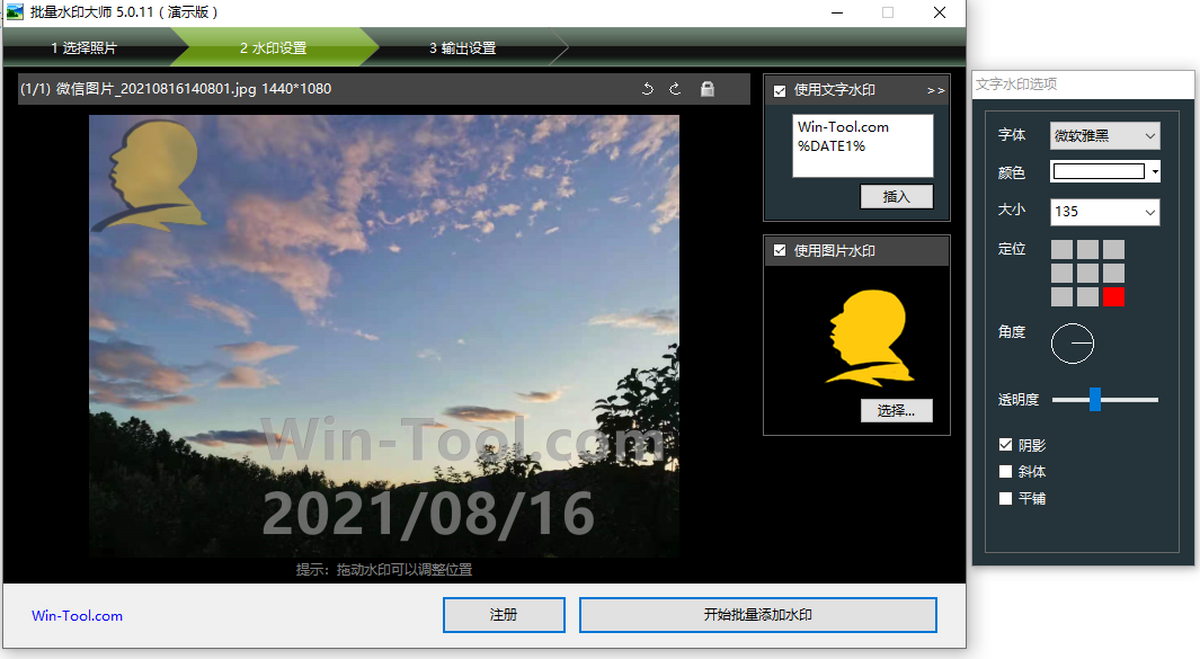Switch to the 3 输出设置 step tab

pyautogui.click(x=462, y=48)
